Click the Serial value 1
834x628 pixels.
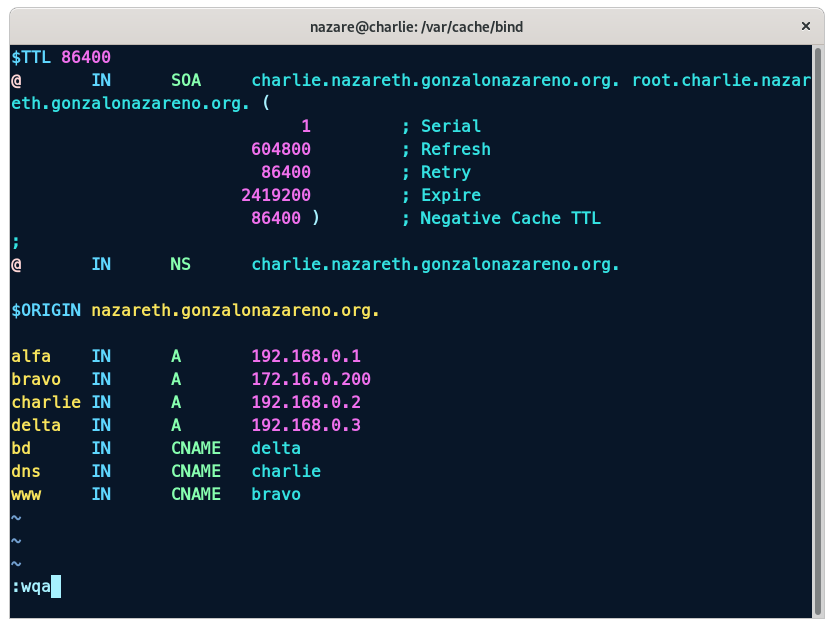[306, 126]
